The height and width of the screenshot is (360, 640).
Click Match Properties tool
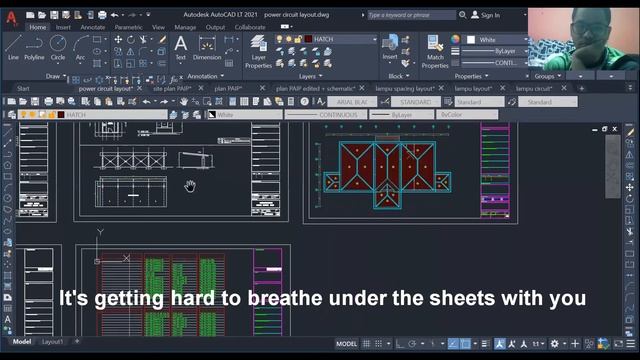pos(435,51)
